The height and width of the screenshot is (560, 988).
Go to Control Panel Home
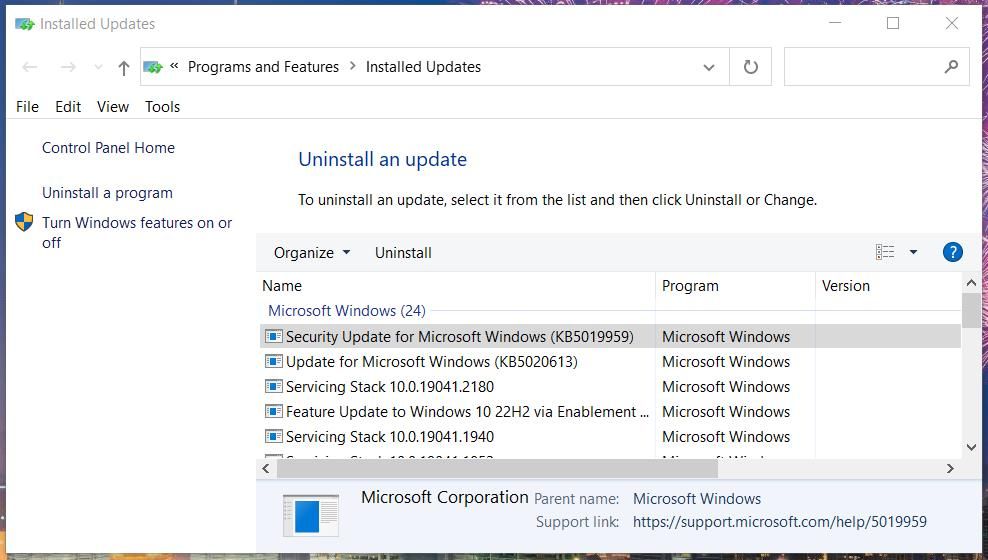108,148
